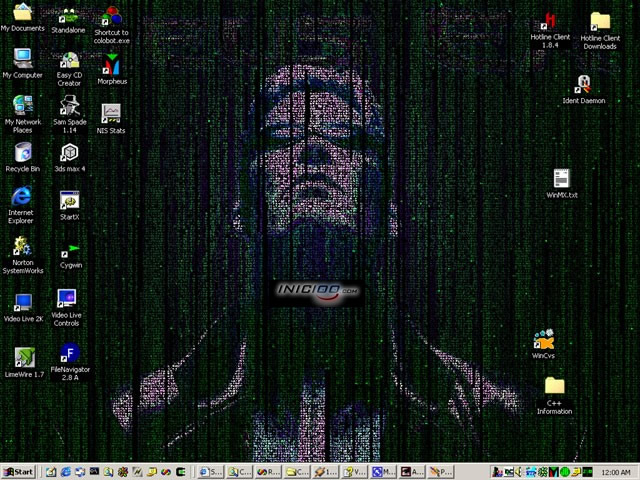Viewport: 640px width, 480px height.
Task: Switch to the 'R...' taskbar window
Action: (x=268, y=472)
